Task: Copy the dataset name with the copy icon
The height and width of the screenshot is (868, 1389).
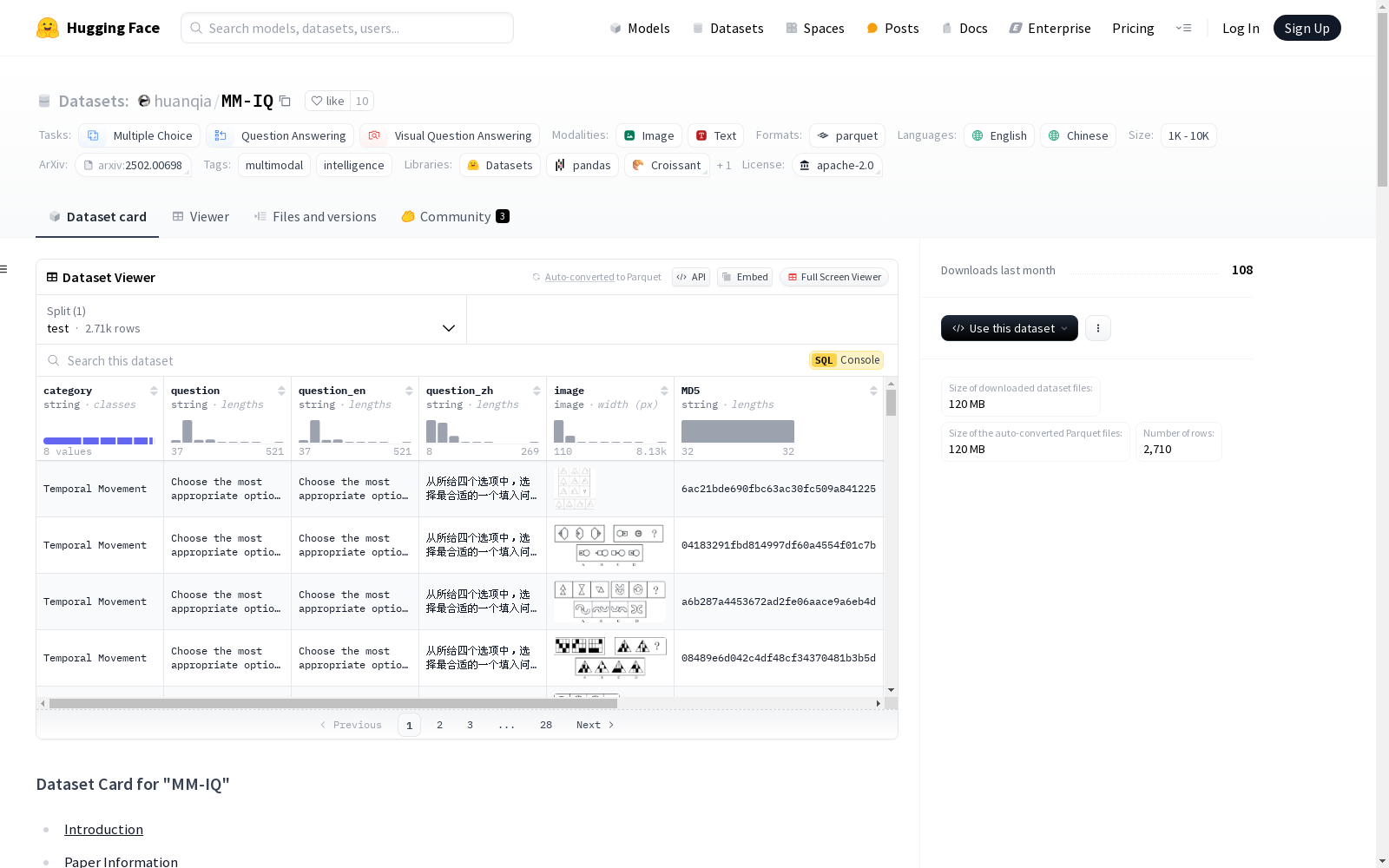Action: (x=285, y=101)
